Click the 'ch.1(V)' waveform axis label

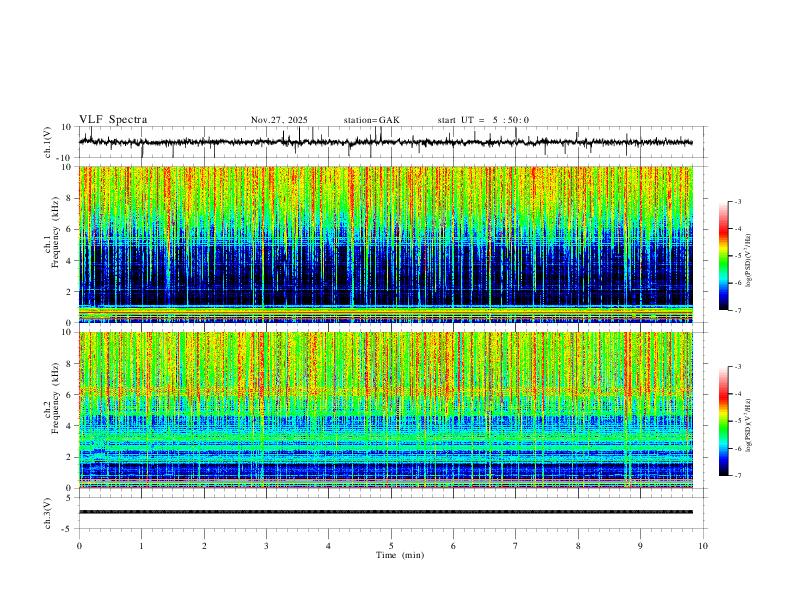point(48,142)
